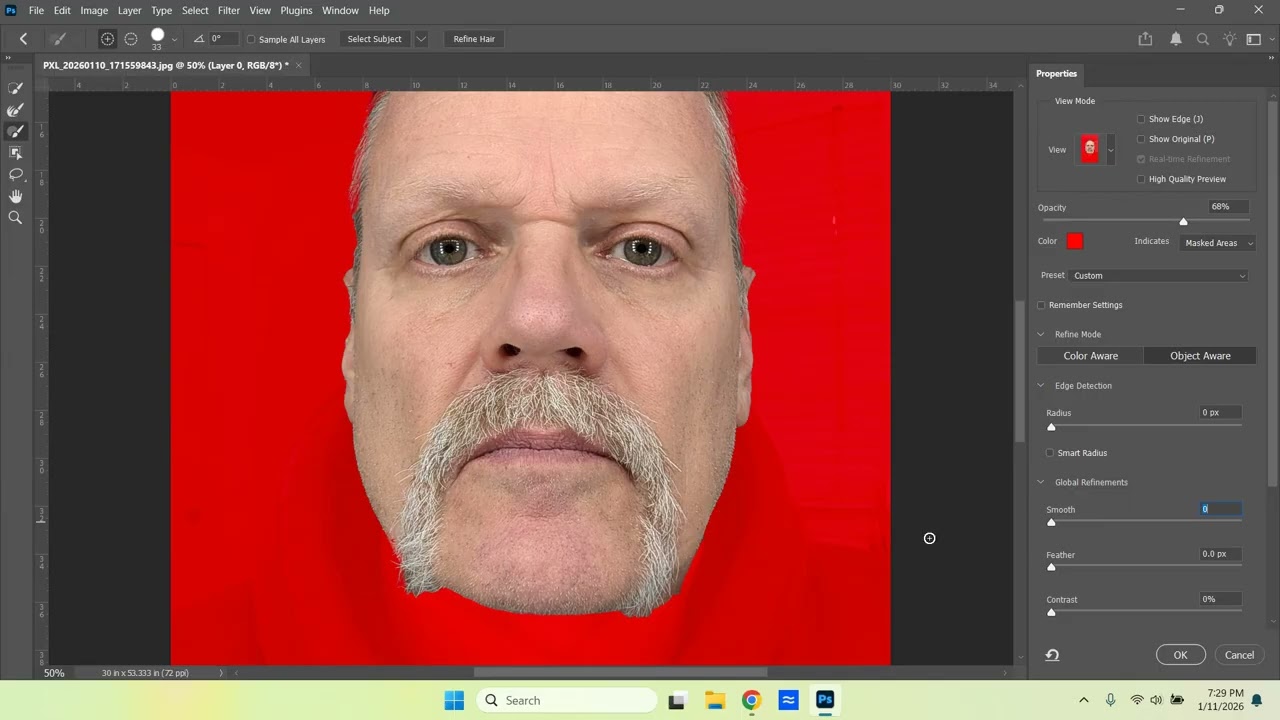This screenshot has height=720, width=1280.
Task: Open the Layer menu
Action: point(129,10)
